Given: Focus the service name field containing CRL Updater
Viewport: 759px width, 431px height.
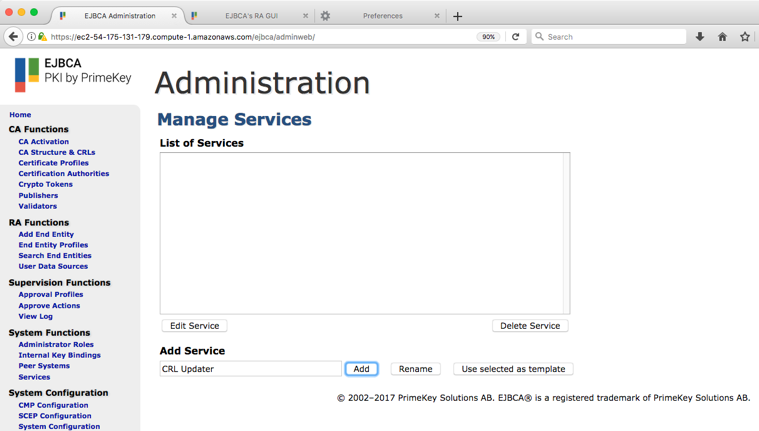Looking at the screenshot, I should click(250, 369).
